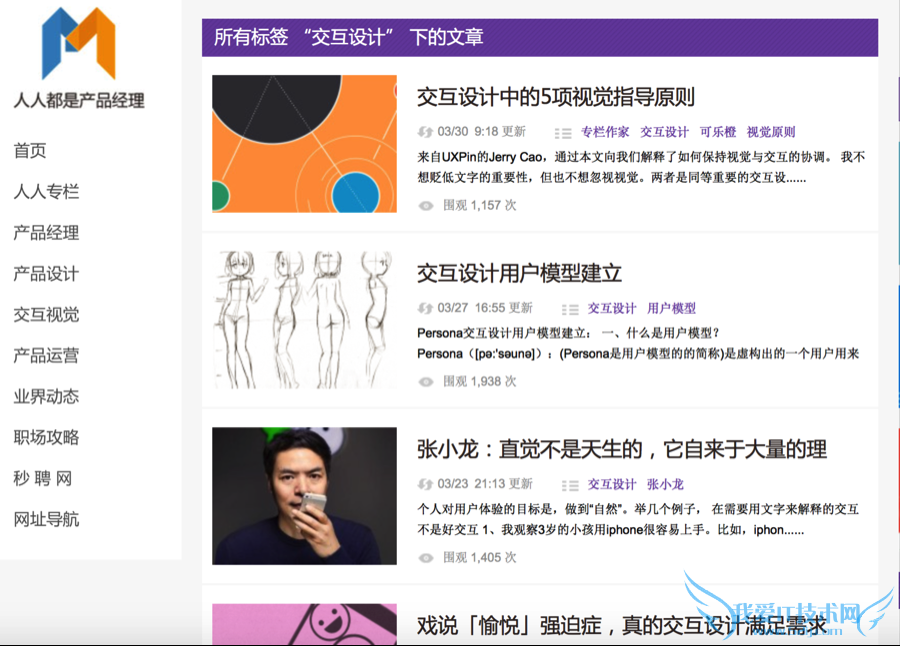Image resolution: width=900 pixels, height=646 pixels.
Task: Open article 交互设计中的5项视觉指导原则
Action: [x=555, y=97]
